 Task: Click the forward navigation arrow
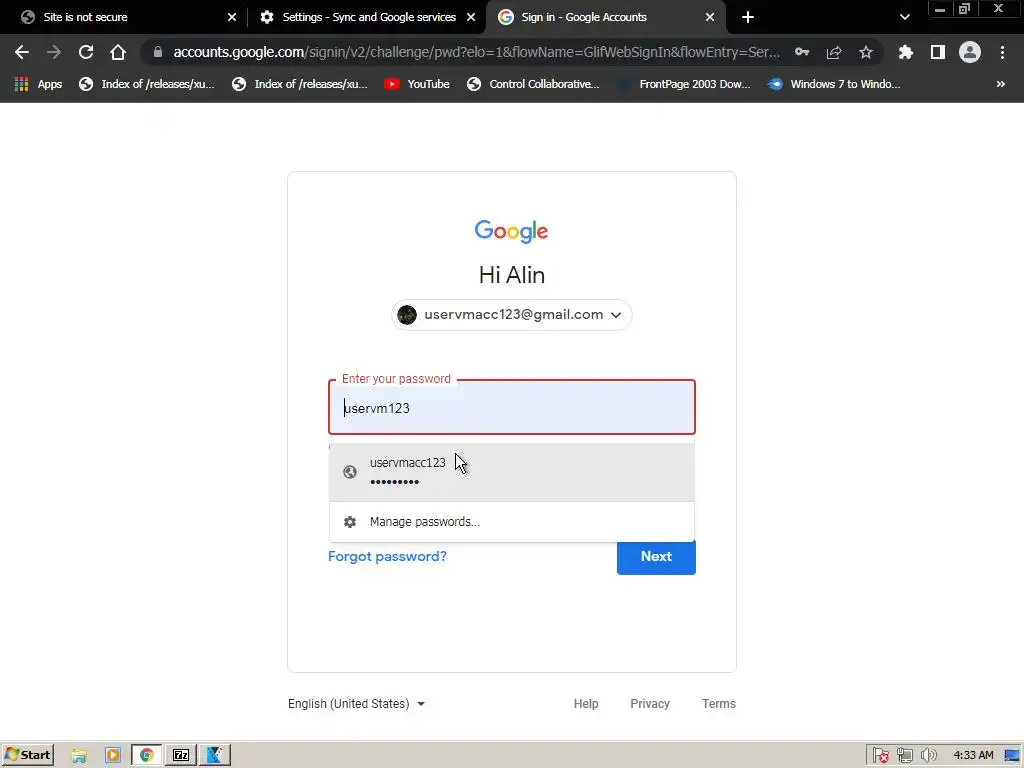pos(54,52)
